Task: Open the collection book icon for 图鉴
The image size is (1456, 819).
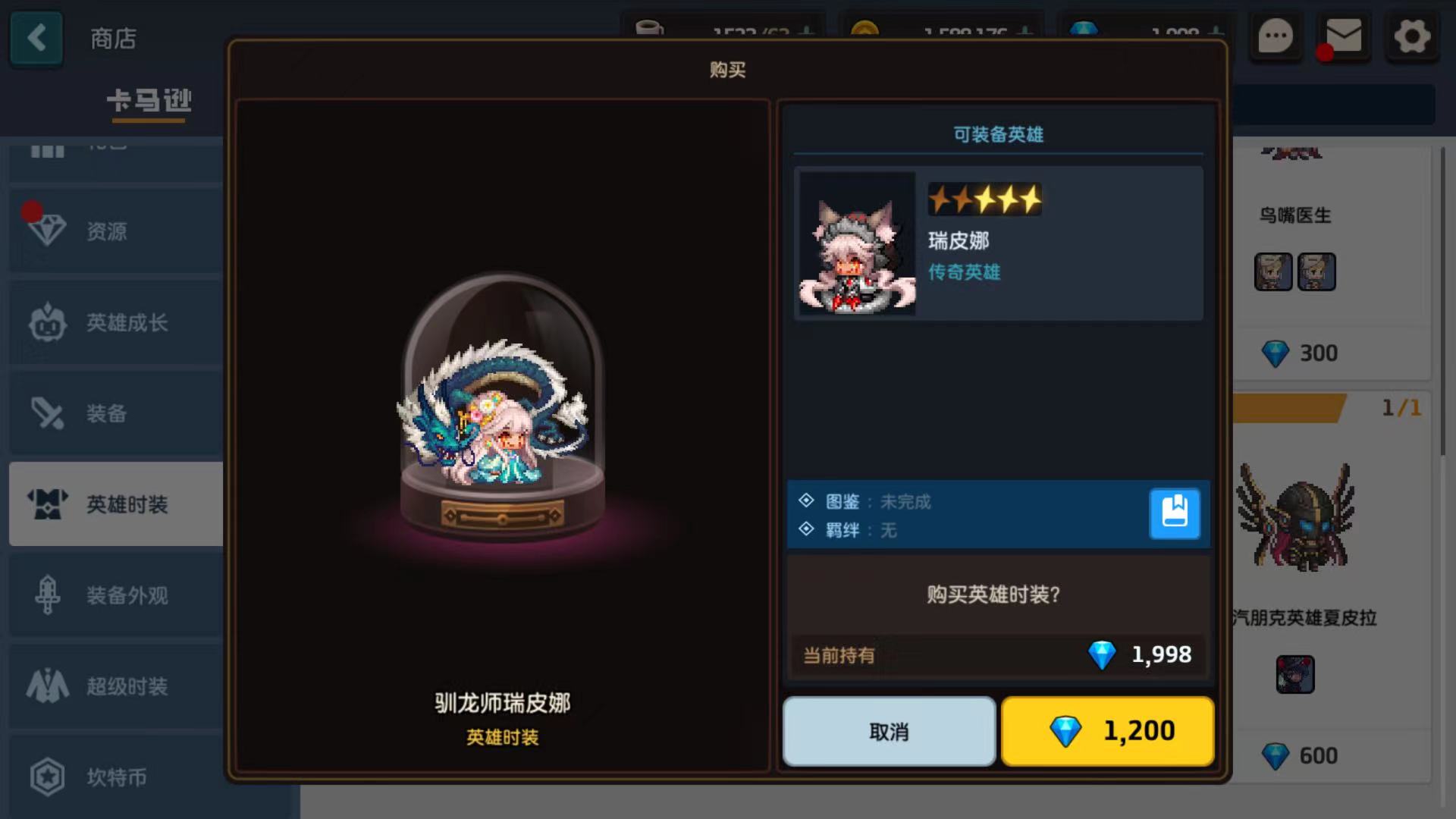Action: (x=1175, y=513)
